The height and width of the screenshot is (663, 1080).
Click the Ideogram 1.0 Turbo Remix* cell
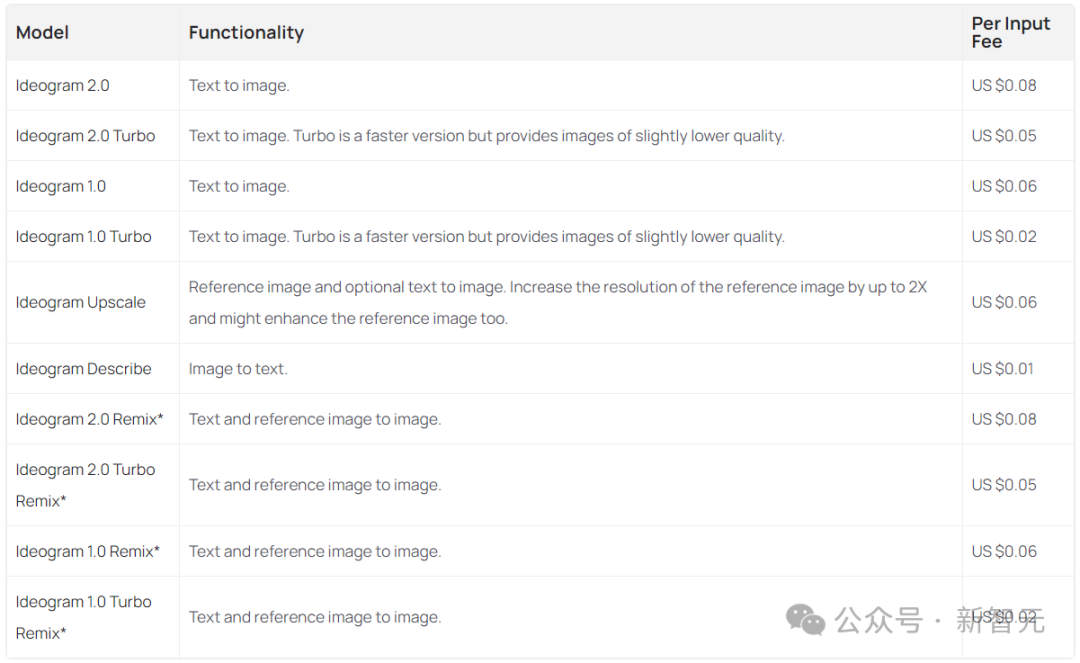pos(83,617)
